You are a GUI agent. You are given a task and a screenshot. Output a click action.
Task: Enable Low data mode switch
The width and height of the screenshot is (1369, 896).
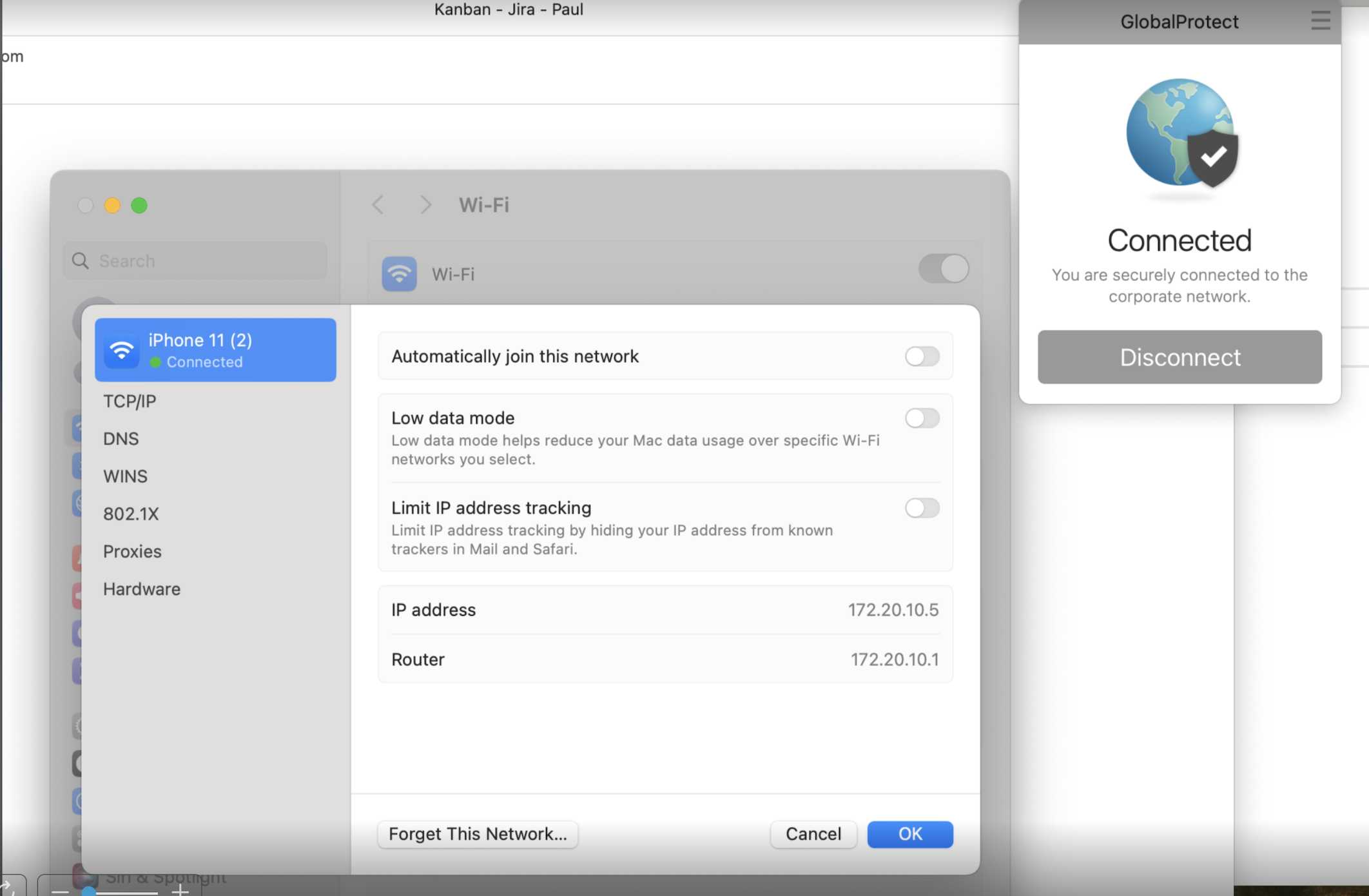[922, 418]
